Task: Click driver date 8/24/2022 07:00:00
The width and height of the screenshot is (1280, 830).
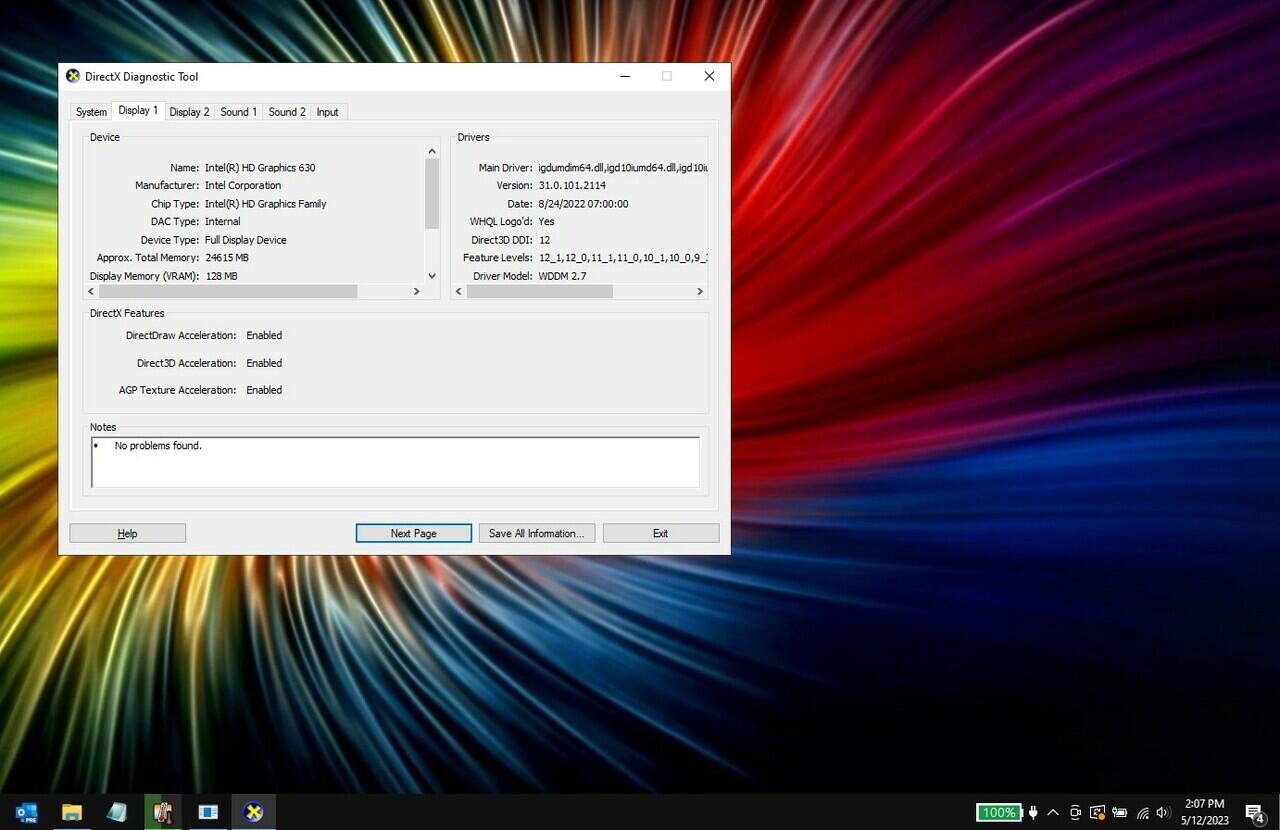Action: (583, 204)
